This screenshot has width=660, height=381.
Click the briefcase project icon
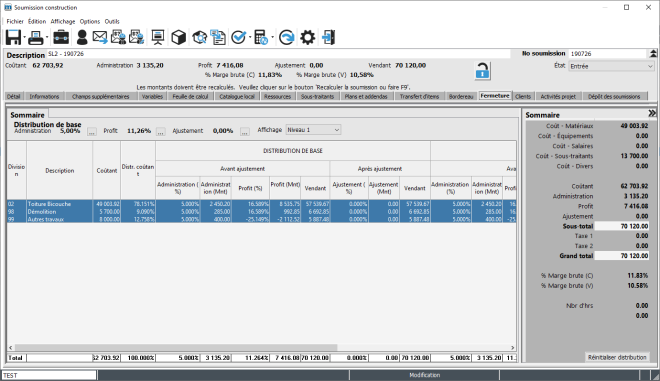[61, 37]
